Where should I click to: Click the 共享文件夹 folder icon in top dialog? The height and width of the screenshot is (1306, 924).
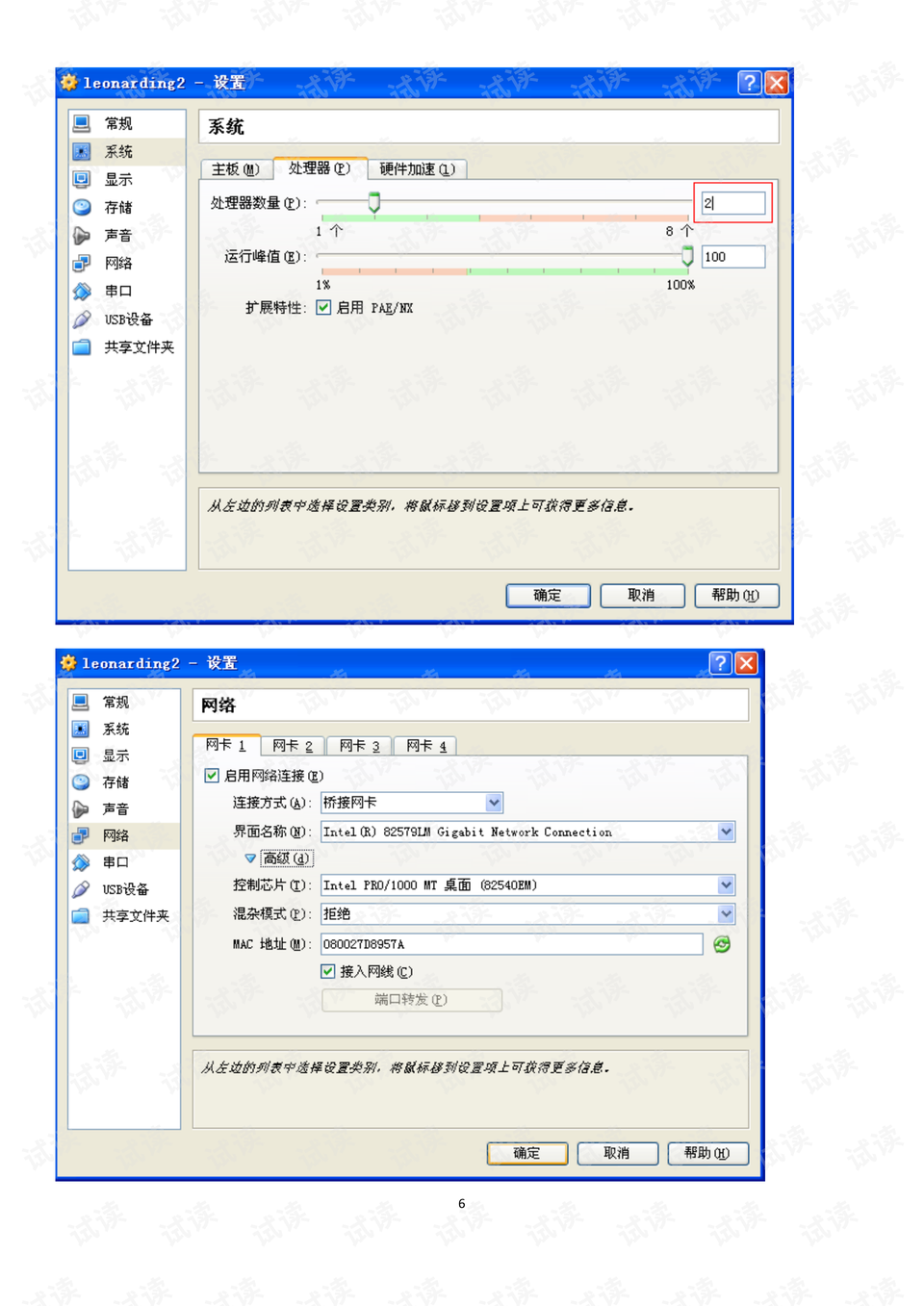click(x=83, y=347)
